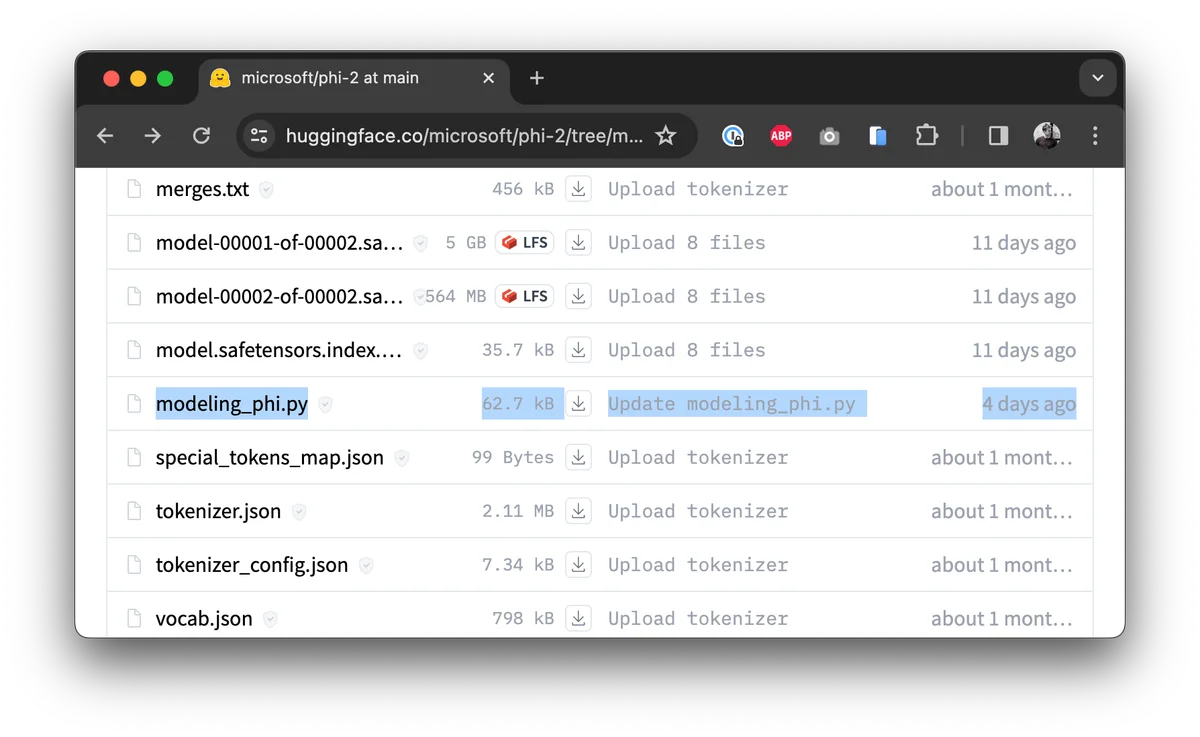The image size is (1200, 737).
Task: Open tokenizer.json file link
Action: [218, 511]
